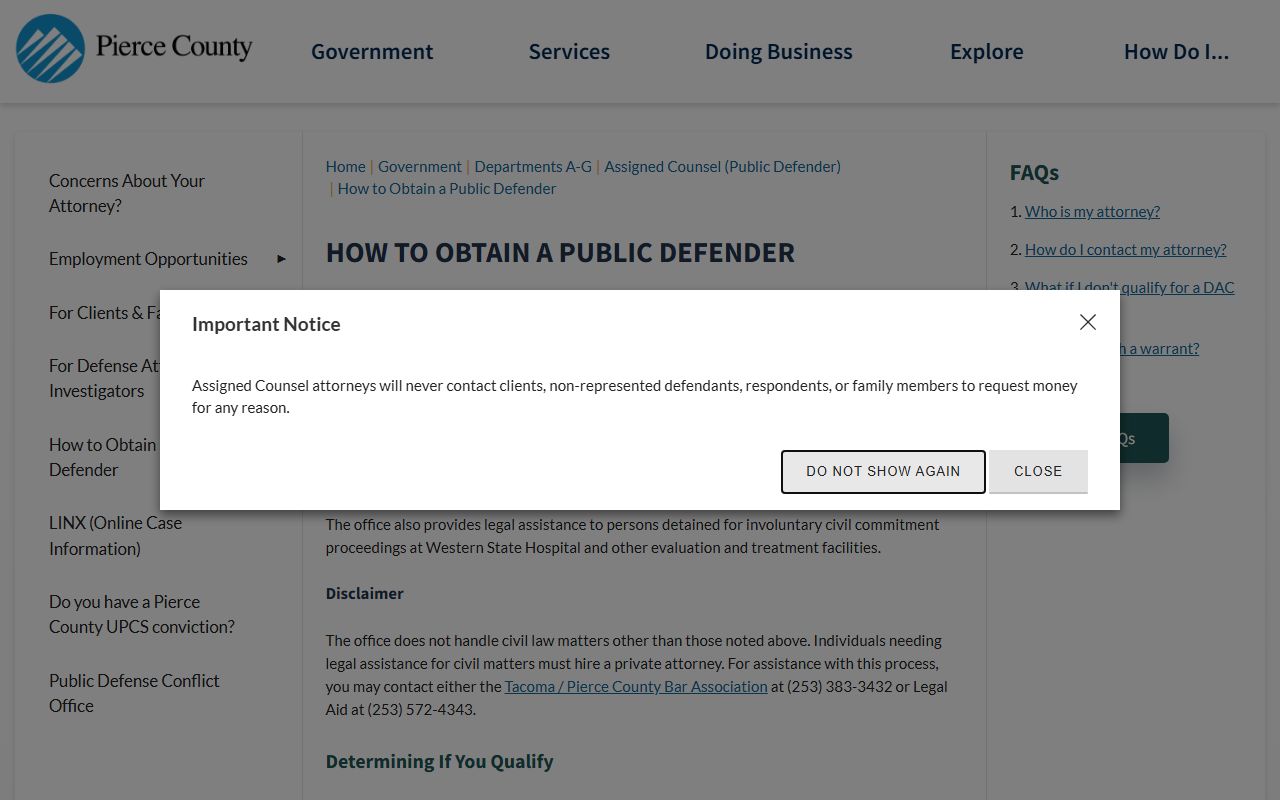Open the Services menu

[569, 52]
